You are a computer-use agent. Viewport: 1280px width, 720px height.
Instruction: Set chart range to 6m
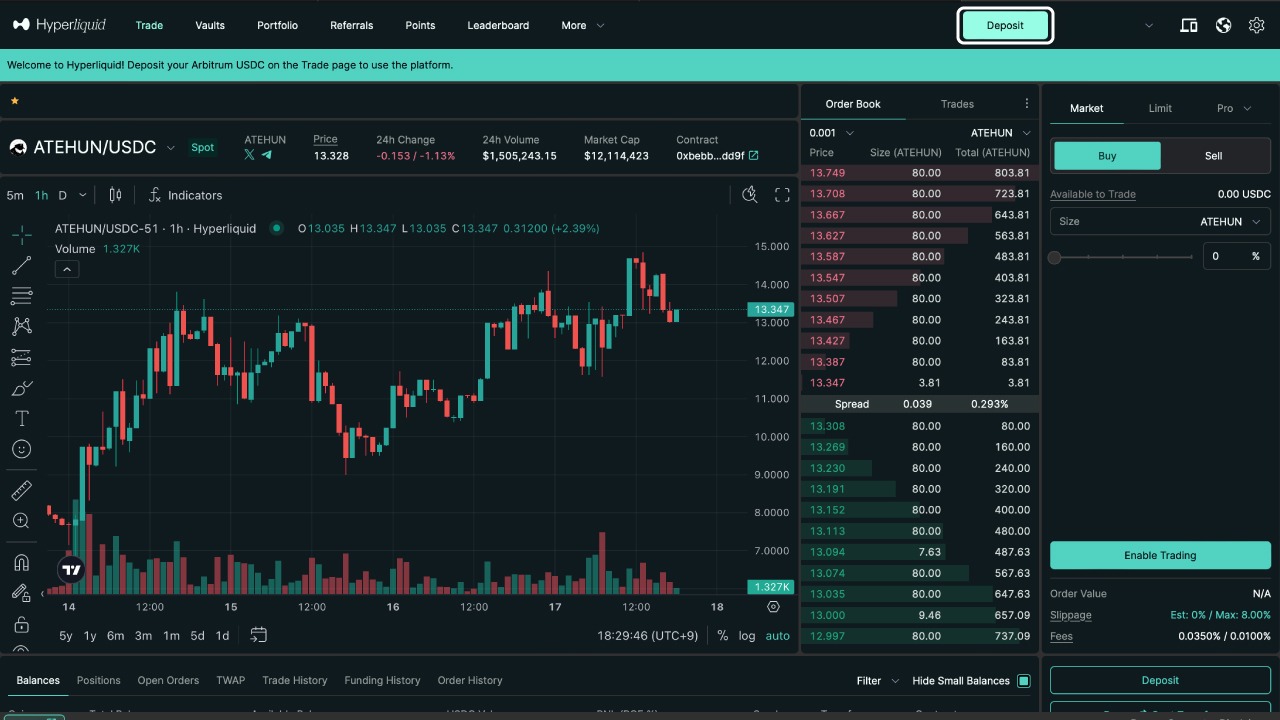[x=115, y=635]
